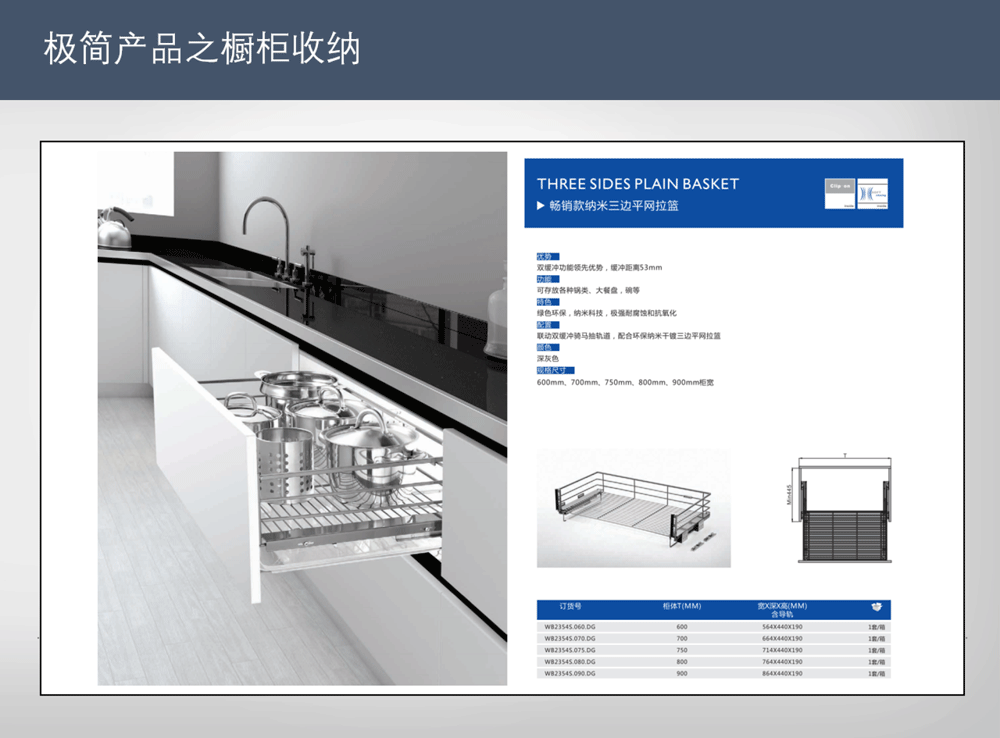
Task: Click the line 可存放各种锅类、大餐盘，碗等
Action: (x=588, y=290)
